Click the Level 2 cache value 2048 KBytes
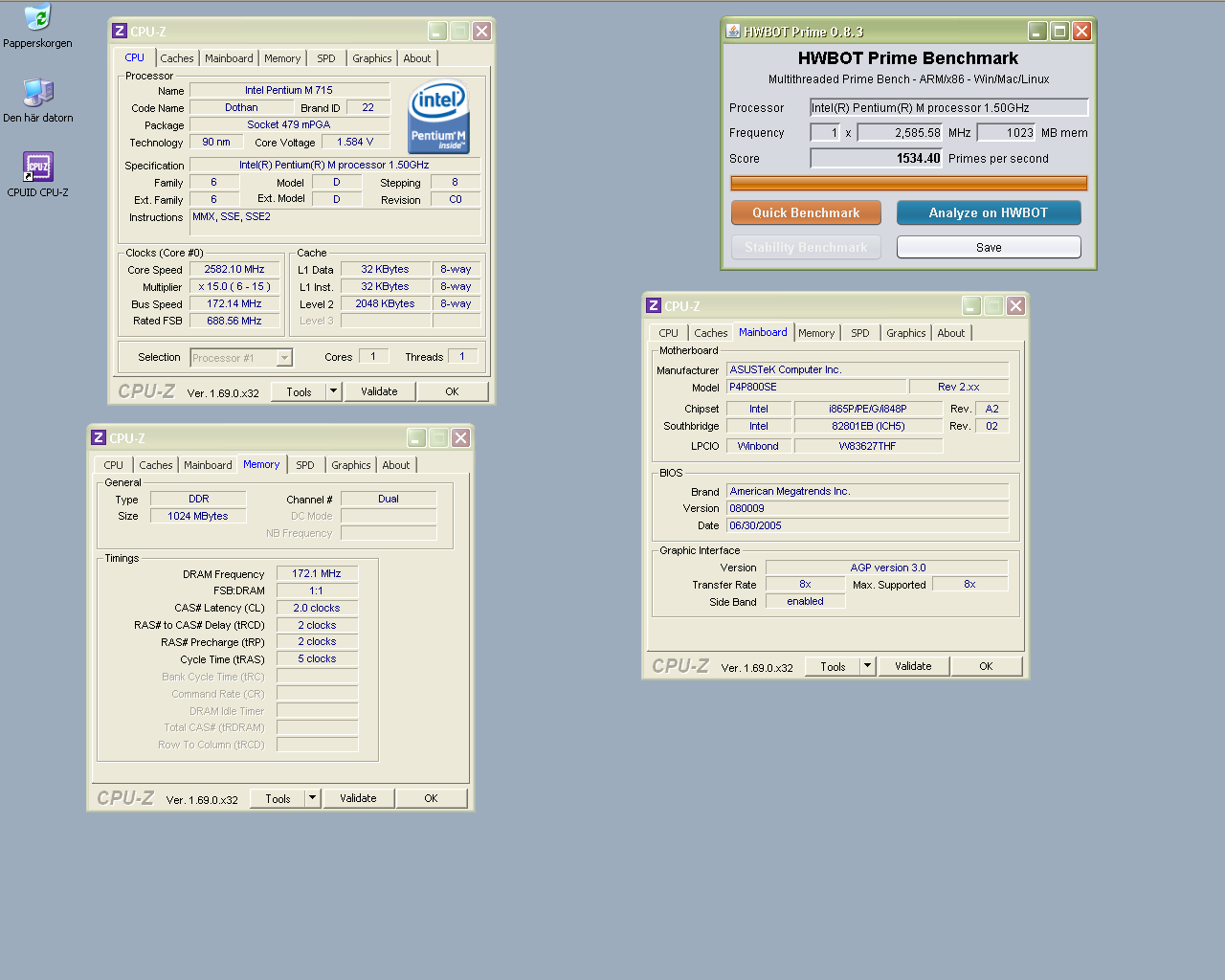The image size is (1225, 980). pyautogui.click(x=385, y=304)
